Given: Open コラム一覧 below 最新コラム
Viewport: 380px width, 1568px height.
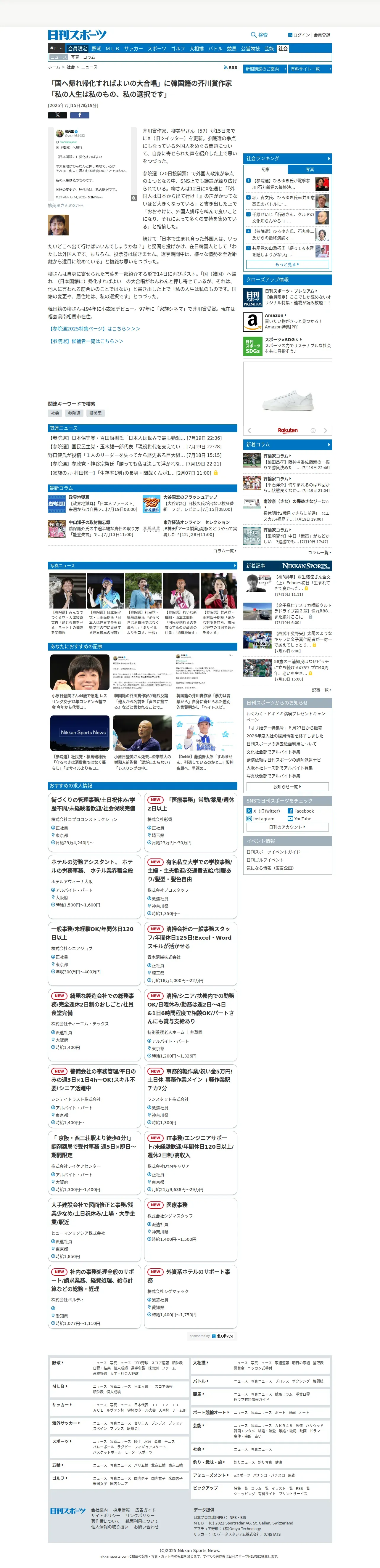Looking at the screenshot, I should (224, 551).
